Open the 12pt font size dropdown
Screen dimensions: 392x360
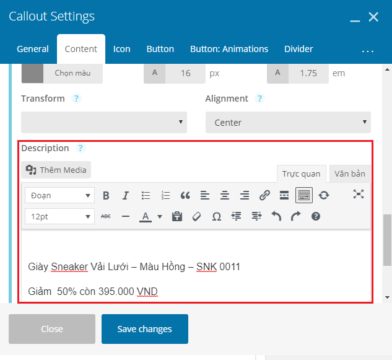[x=60, y=217]
